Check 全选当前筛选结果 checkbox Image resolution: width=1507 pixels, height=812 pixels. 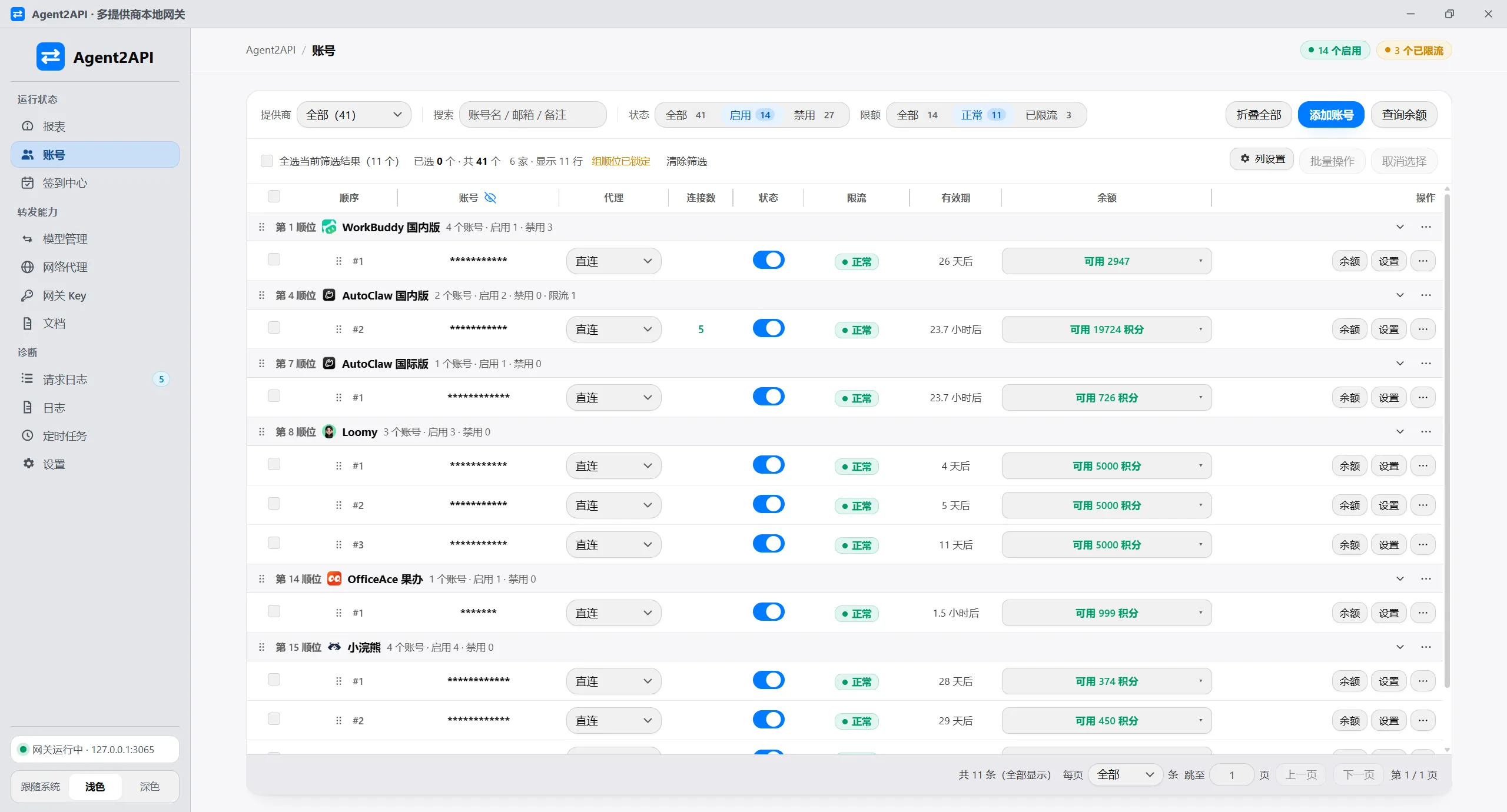point(267,161)
